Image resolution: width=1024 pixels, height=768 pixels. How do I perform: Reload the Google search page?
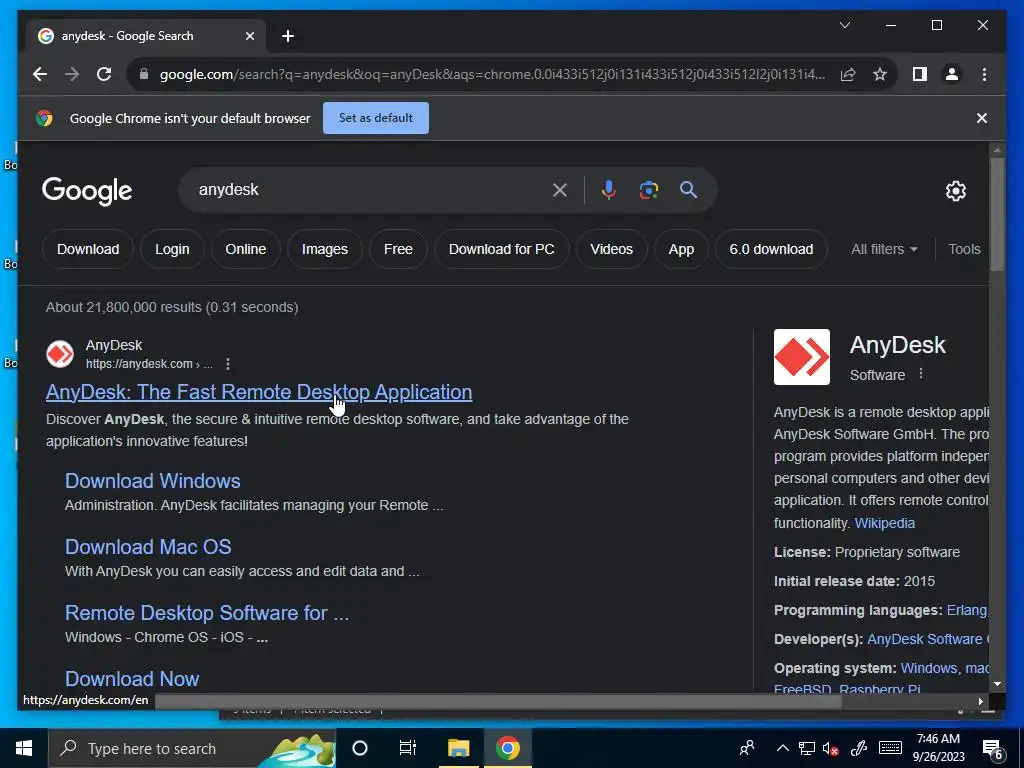[104, 74]
